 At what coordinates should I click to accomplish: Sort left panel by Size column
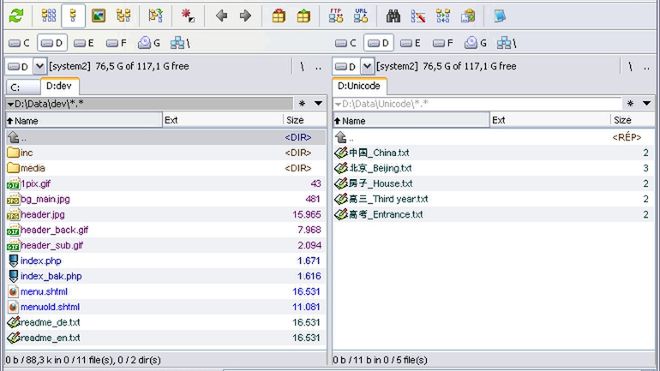(x=305, y=120)
